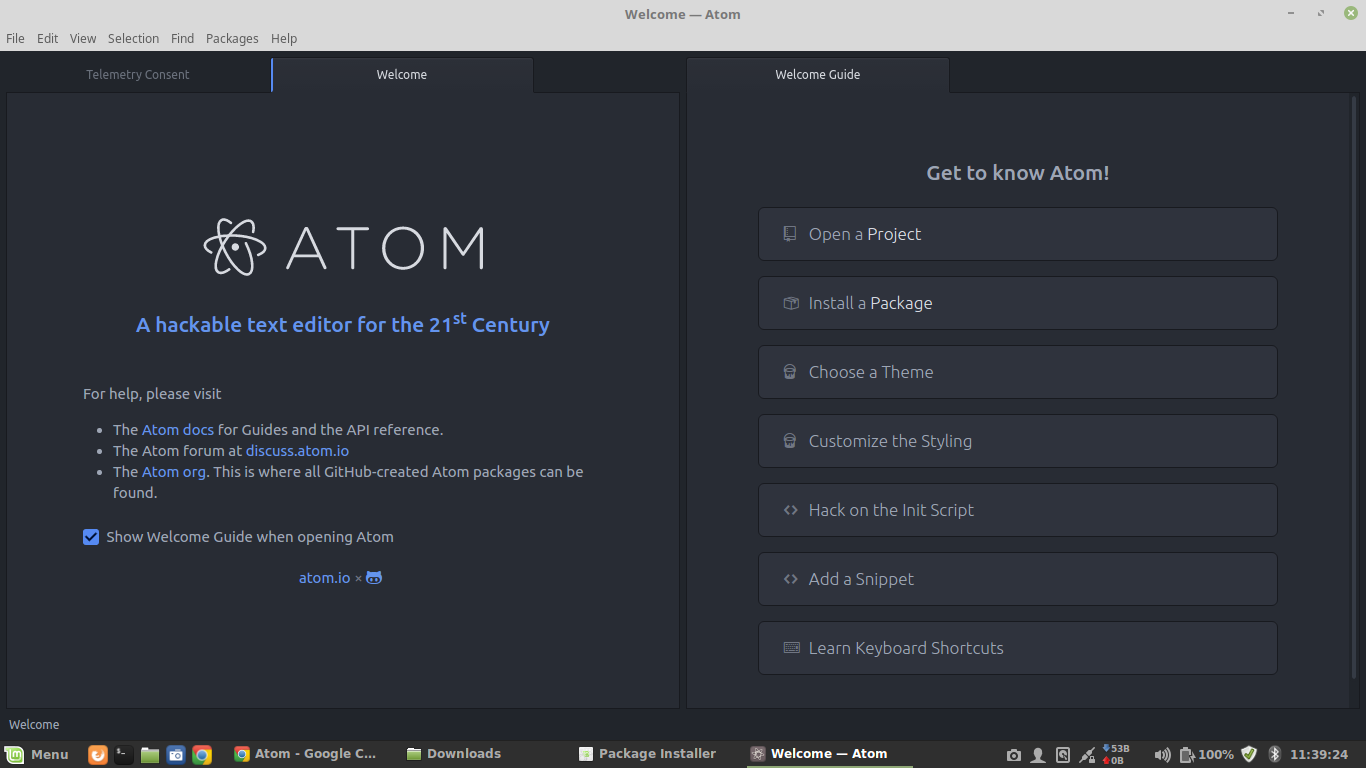Switch to Atom - Google Chrome taskbar window
The height and width of the screenshot is (768, 1366).
(x=306, y=754)
